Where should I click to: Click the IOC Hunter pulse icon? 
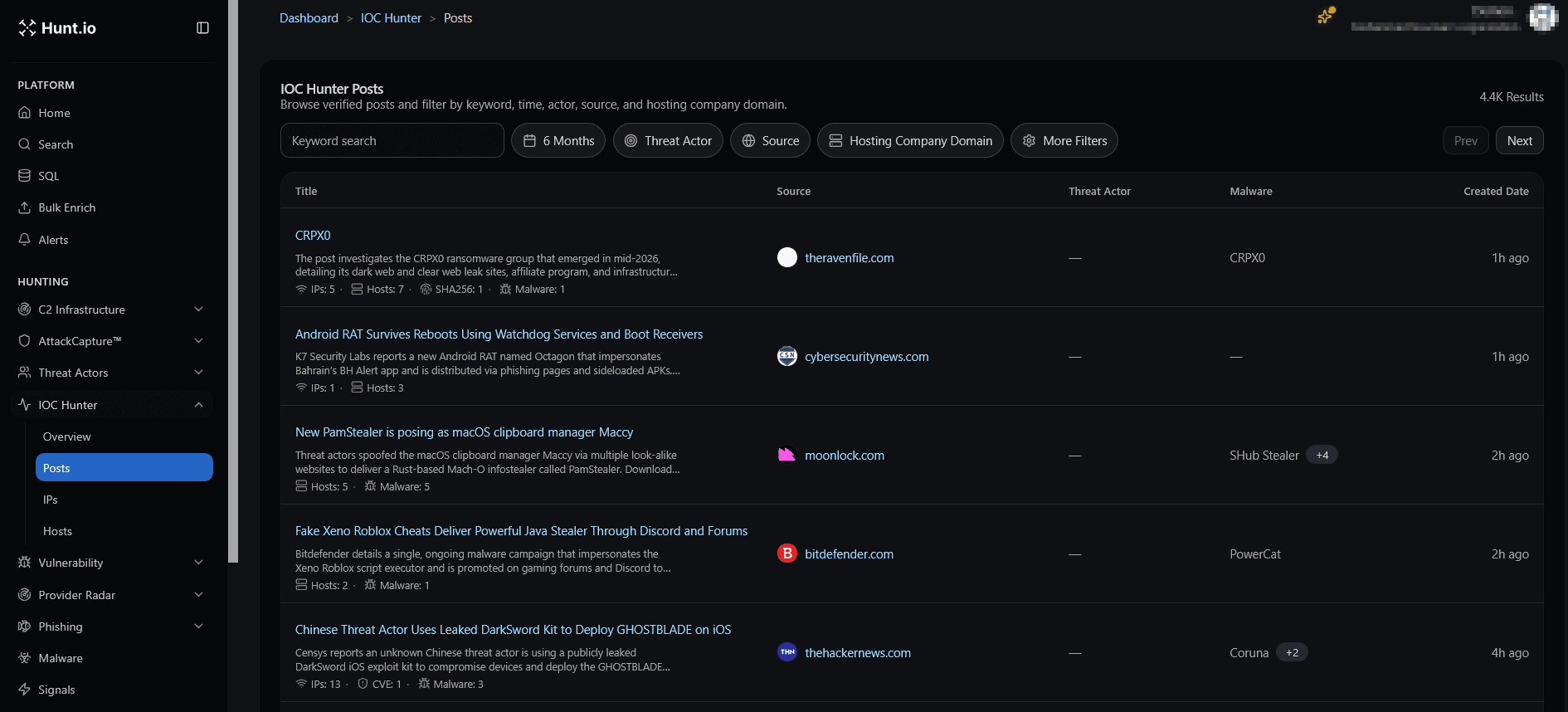(x=25, y=405)
